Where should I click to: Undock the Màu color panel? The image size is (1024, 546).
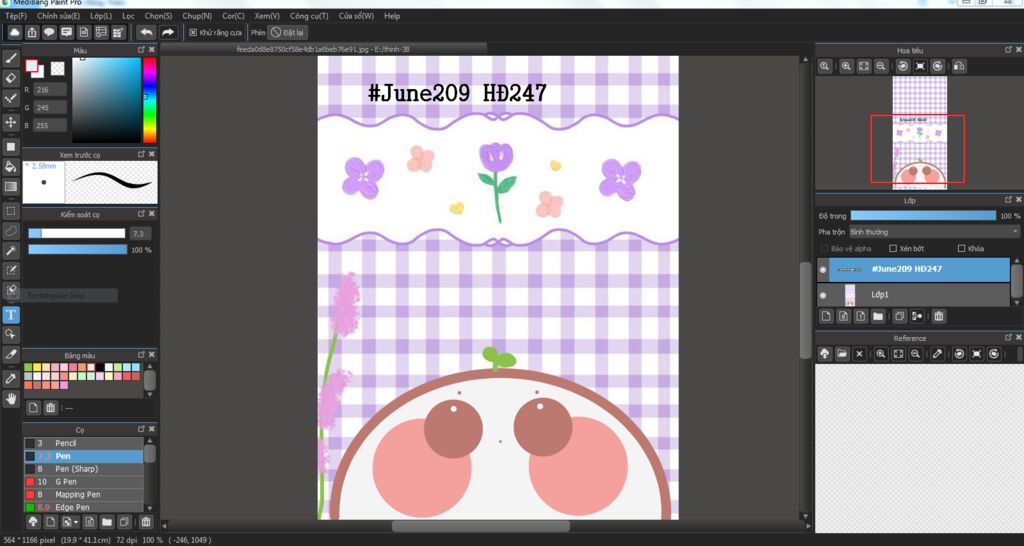141,50
